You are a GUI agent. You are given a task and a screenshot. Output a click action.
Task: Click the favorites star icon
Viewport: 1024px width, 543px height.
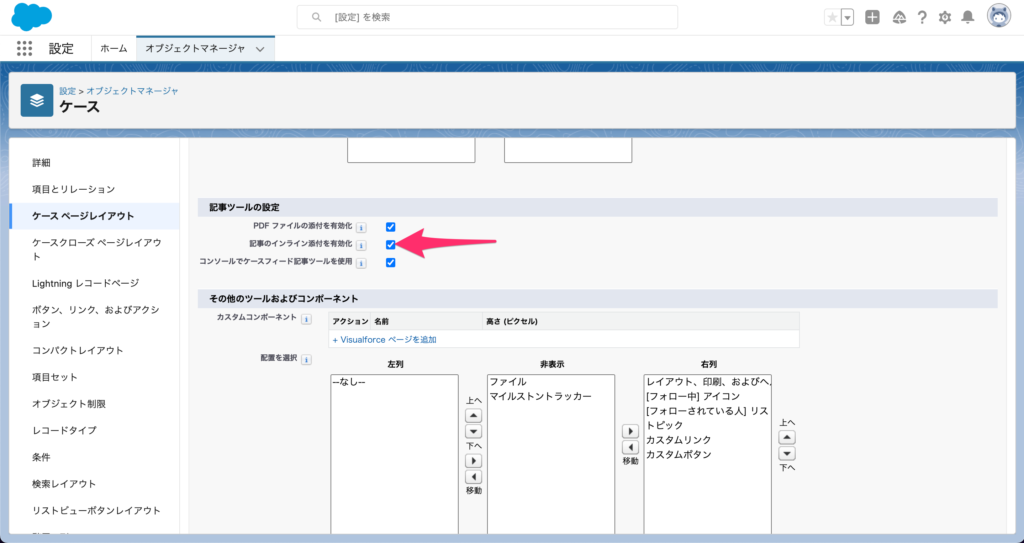pyautogui.click(x=832, y=18)
